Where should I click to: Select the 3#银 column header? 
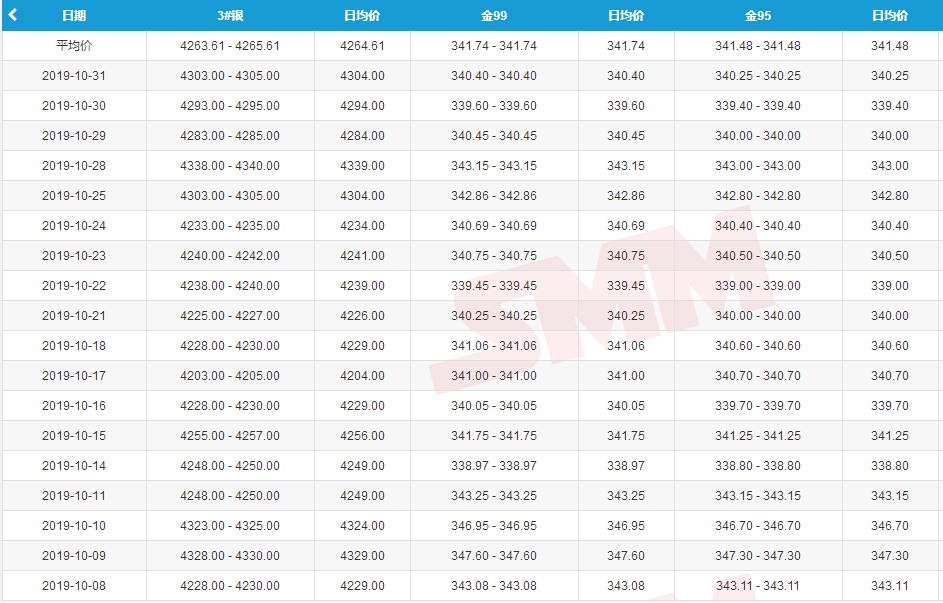pyautogui.click(x=230, y=16)
